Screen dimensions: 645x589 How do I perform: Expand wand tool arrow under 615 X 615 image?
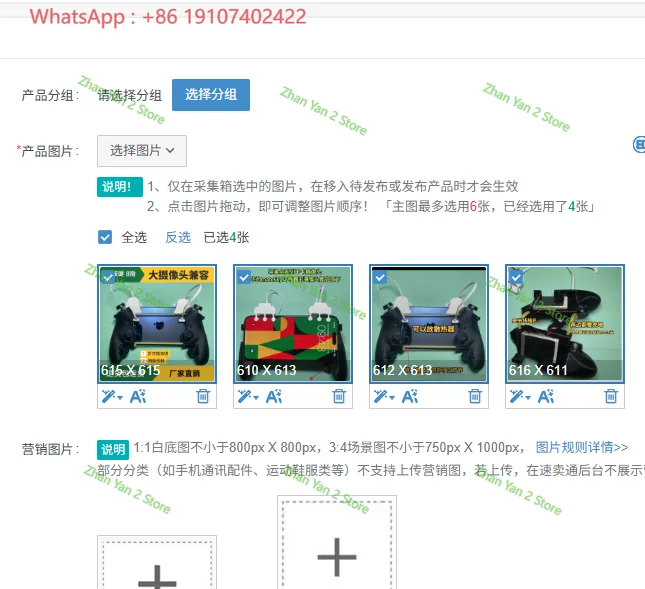(120, 398)
